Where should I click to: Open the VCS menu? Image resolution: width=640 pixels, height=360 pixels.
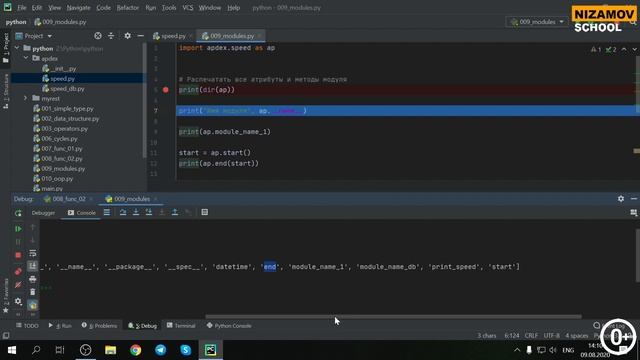coord(188,8)
